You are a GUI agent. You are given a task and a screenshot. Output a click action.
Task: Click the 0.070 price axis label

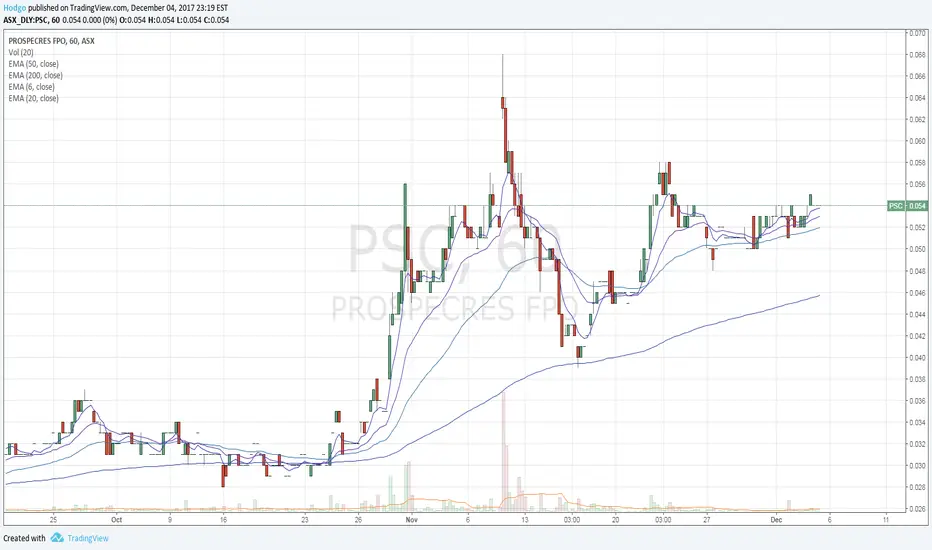coord(918,33)
